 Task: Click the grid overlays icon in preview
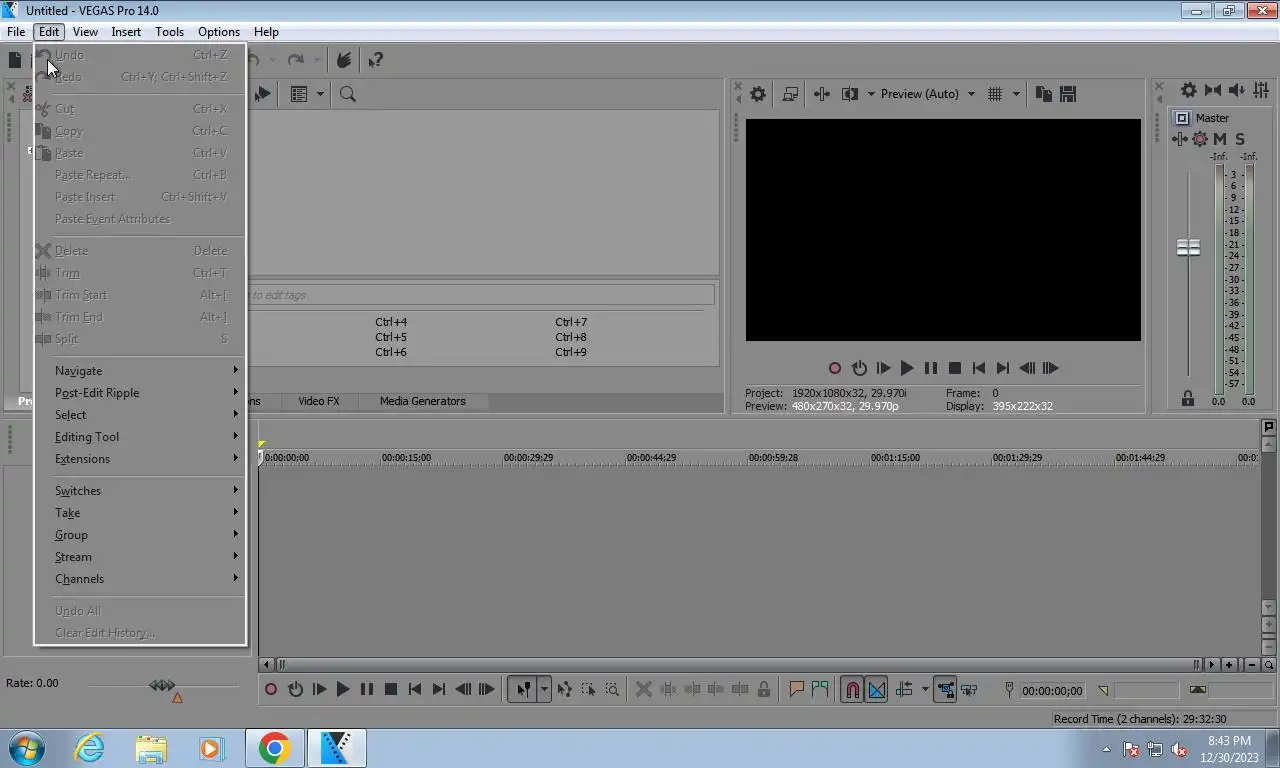(x=995, y=94)
